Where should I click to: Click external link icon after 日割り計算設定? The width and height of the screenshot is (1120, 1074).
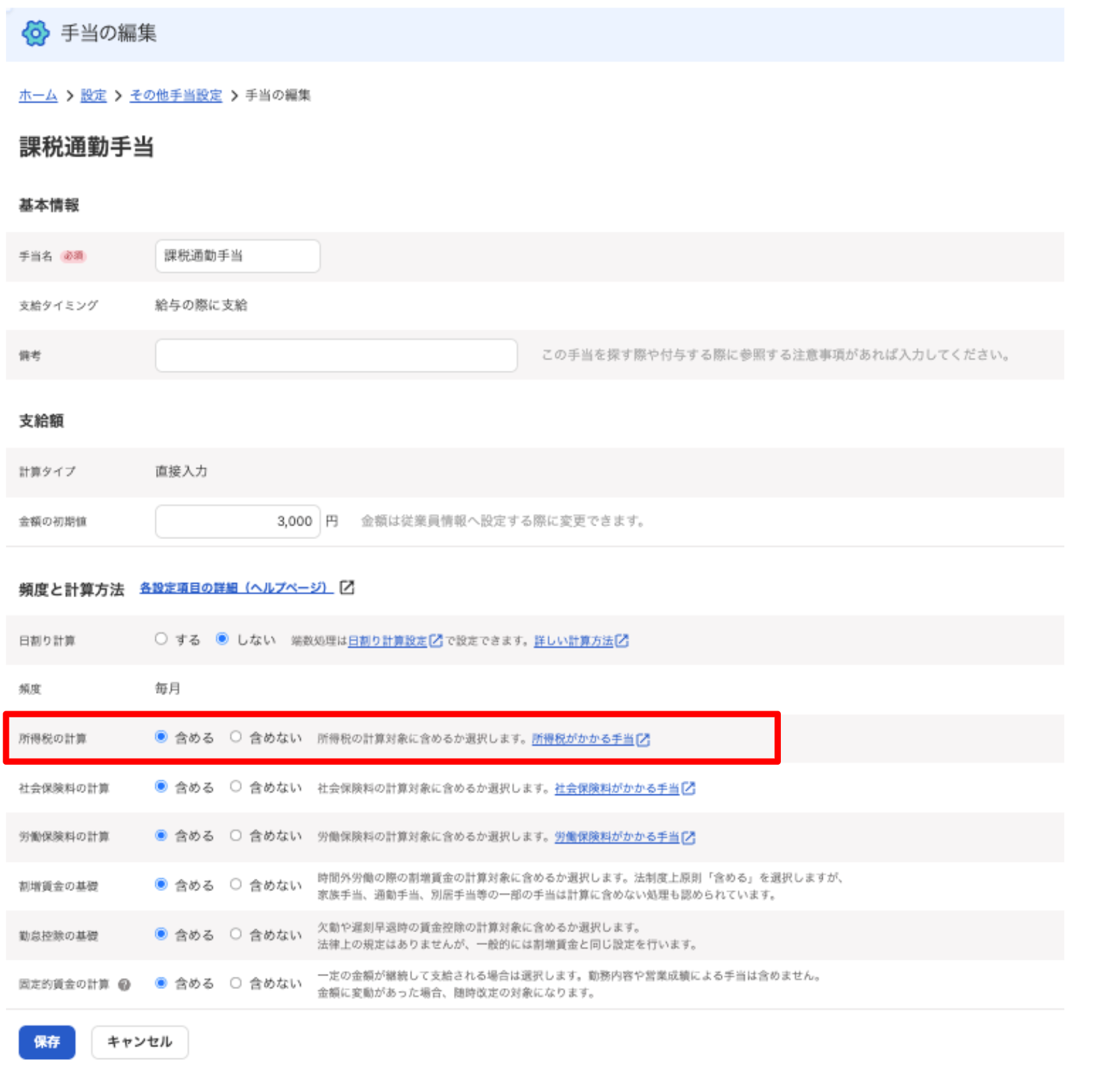(x=436, y=640)
